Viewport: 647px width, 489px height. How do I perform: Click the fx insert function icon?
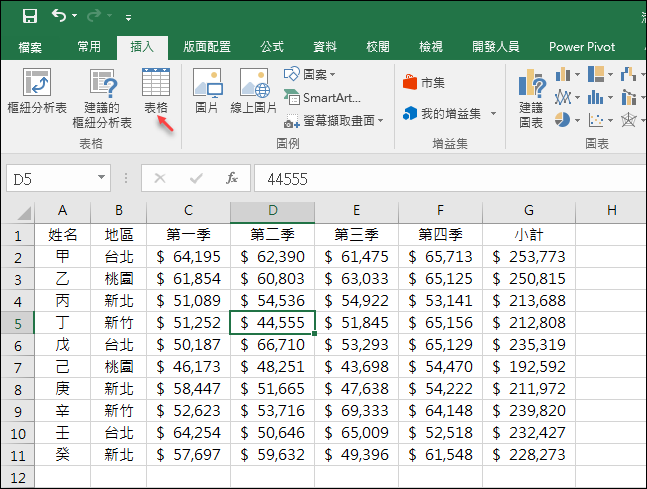231,178
